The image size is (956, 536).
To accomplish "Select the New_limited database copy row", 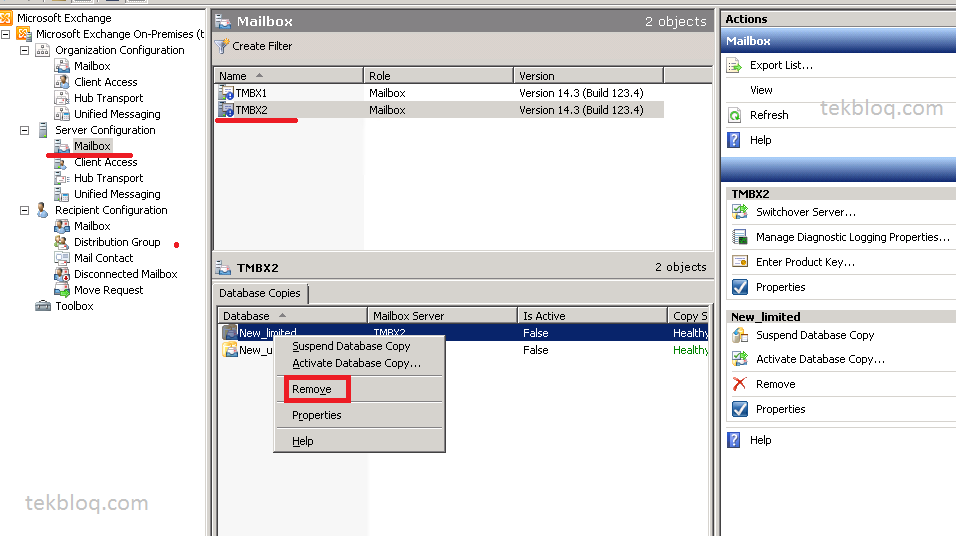I will click(x=463, y=333).
